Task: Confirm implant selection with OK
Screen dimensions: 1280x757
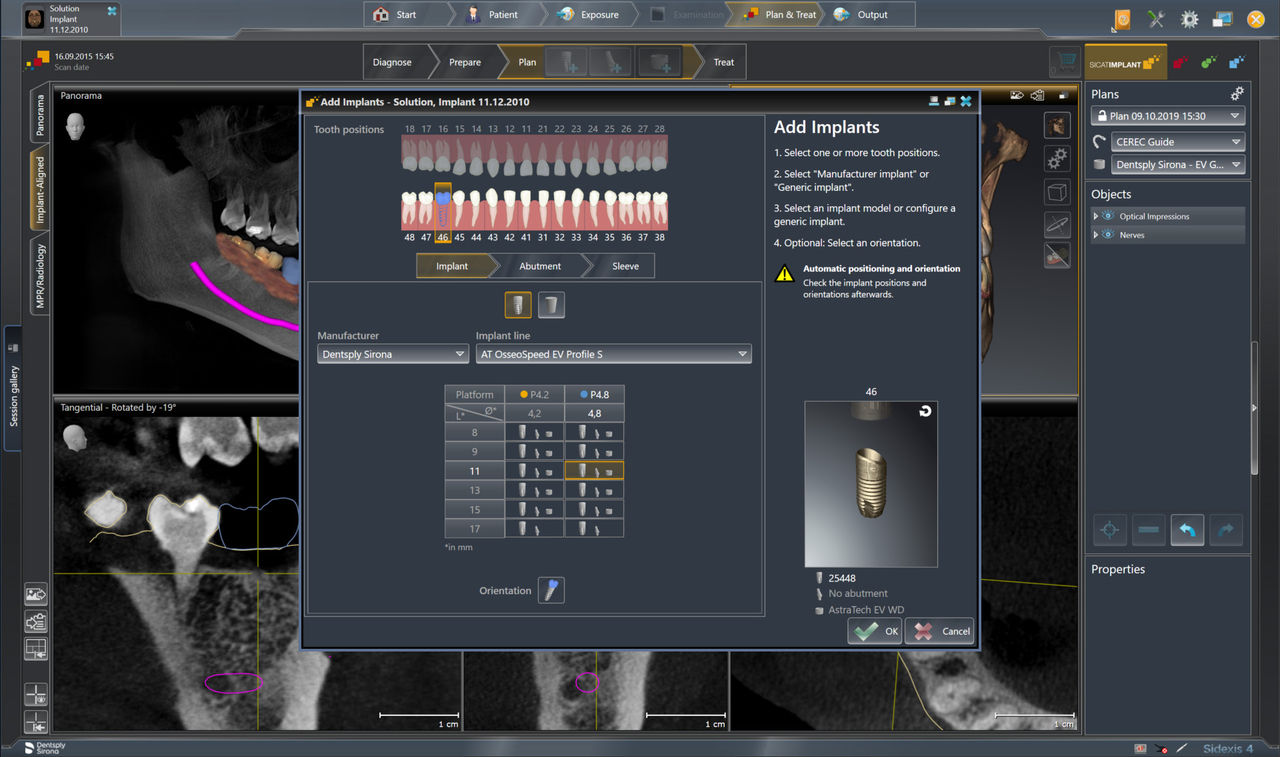Action: (874, 631)
